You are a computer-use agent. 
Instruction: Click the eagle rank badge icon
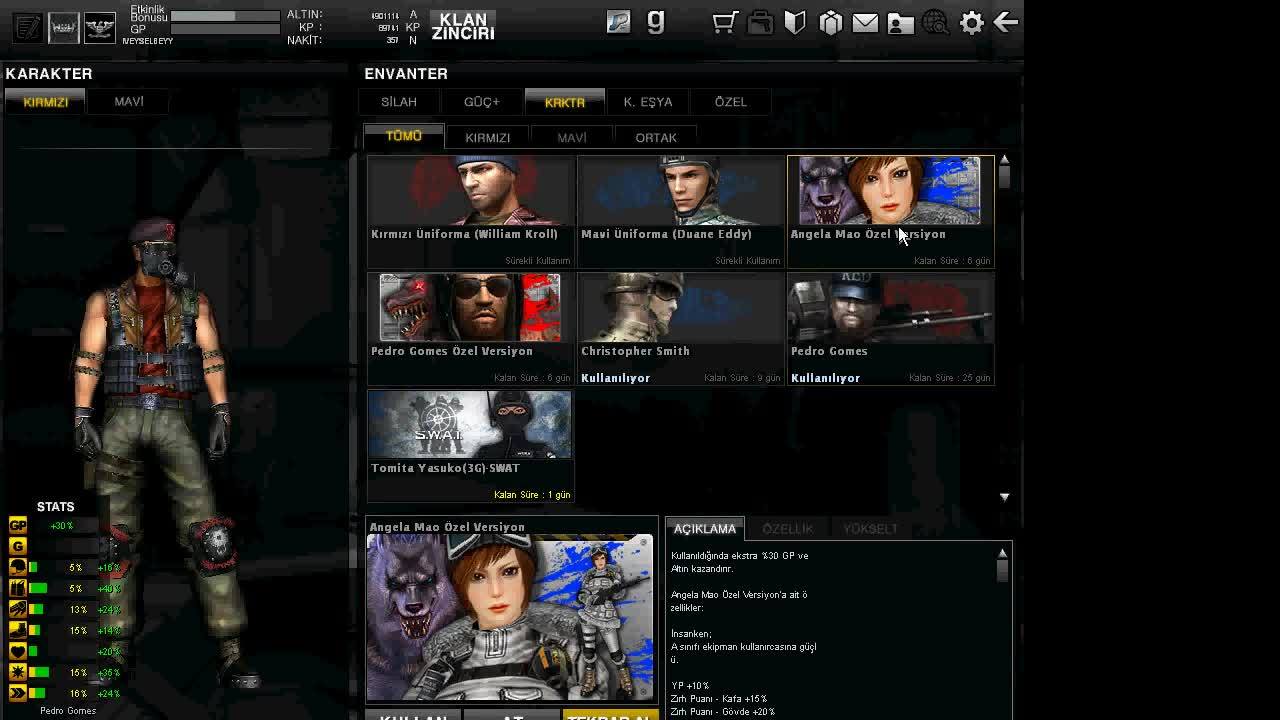(x=99, y=27)
